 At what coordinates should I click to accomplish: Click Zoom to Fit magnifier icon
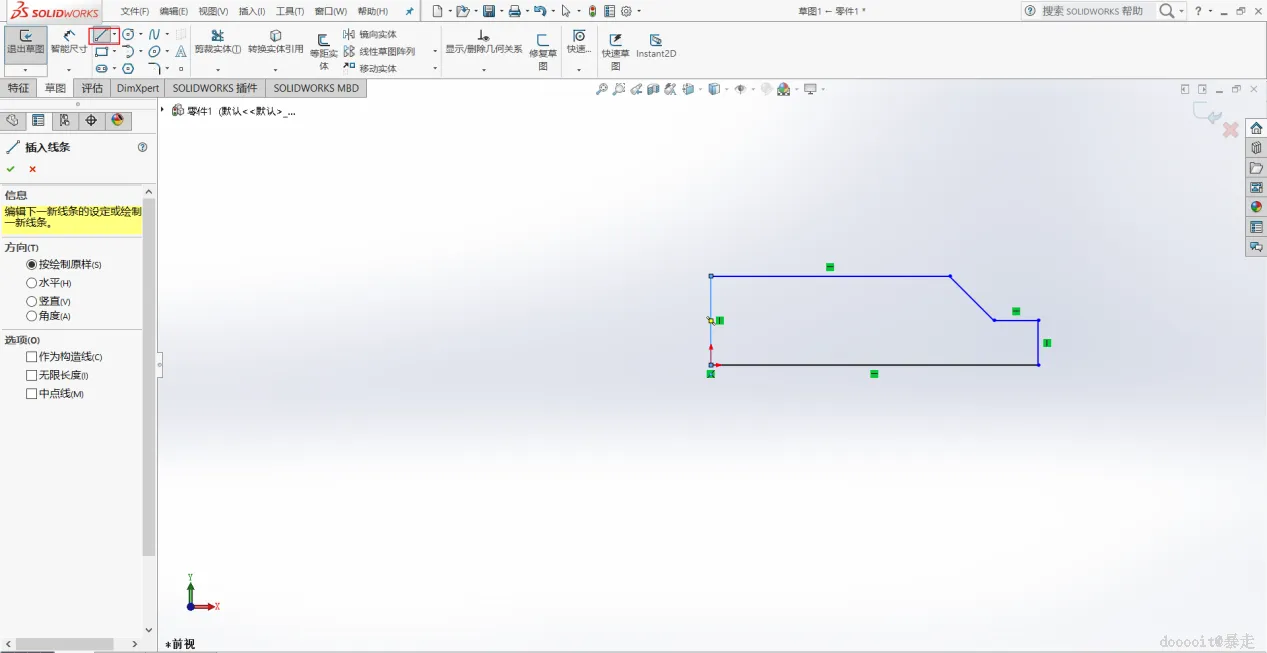pos(601,89)
